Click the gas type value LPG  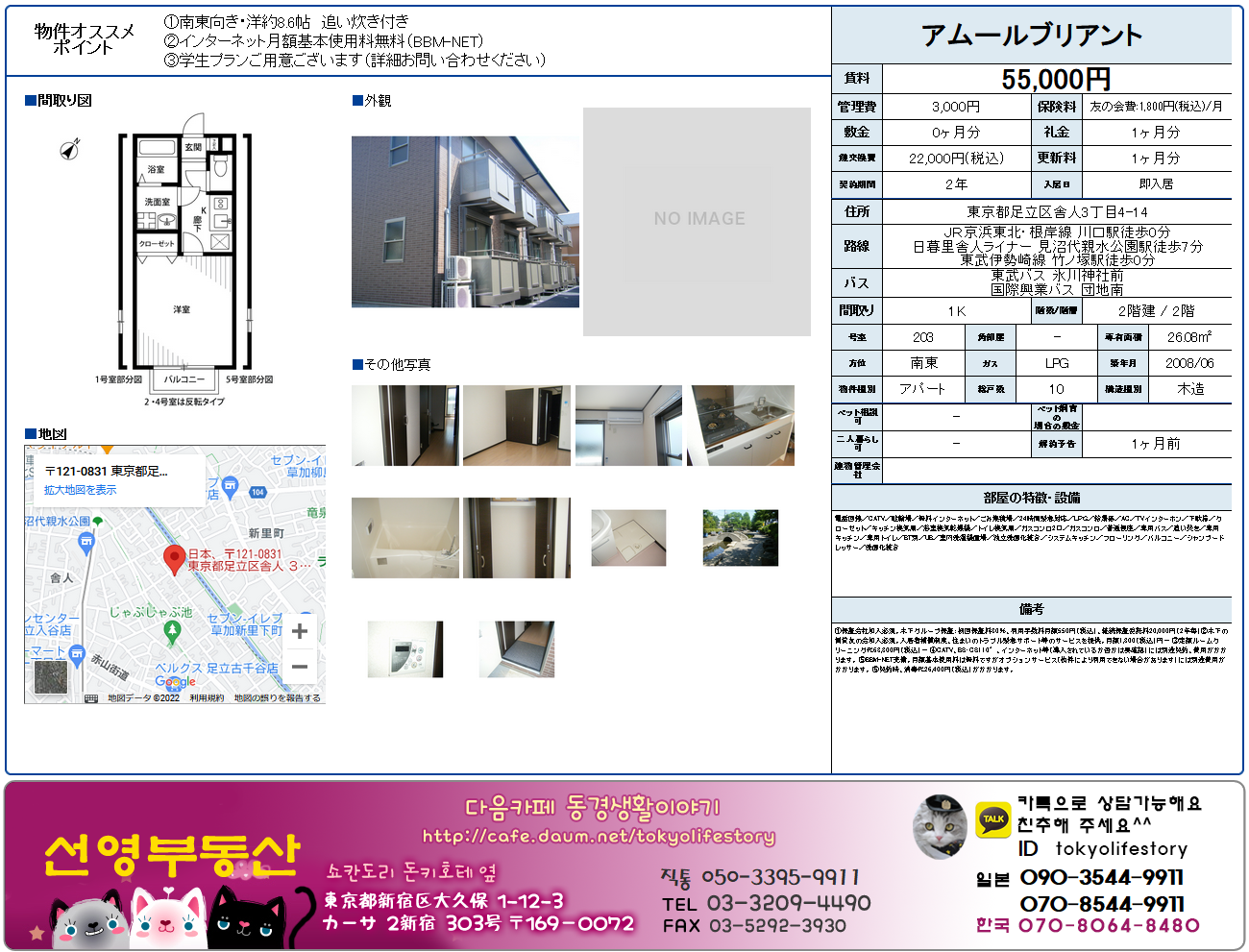point(1057,363)
